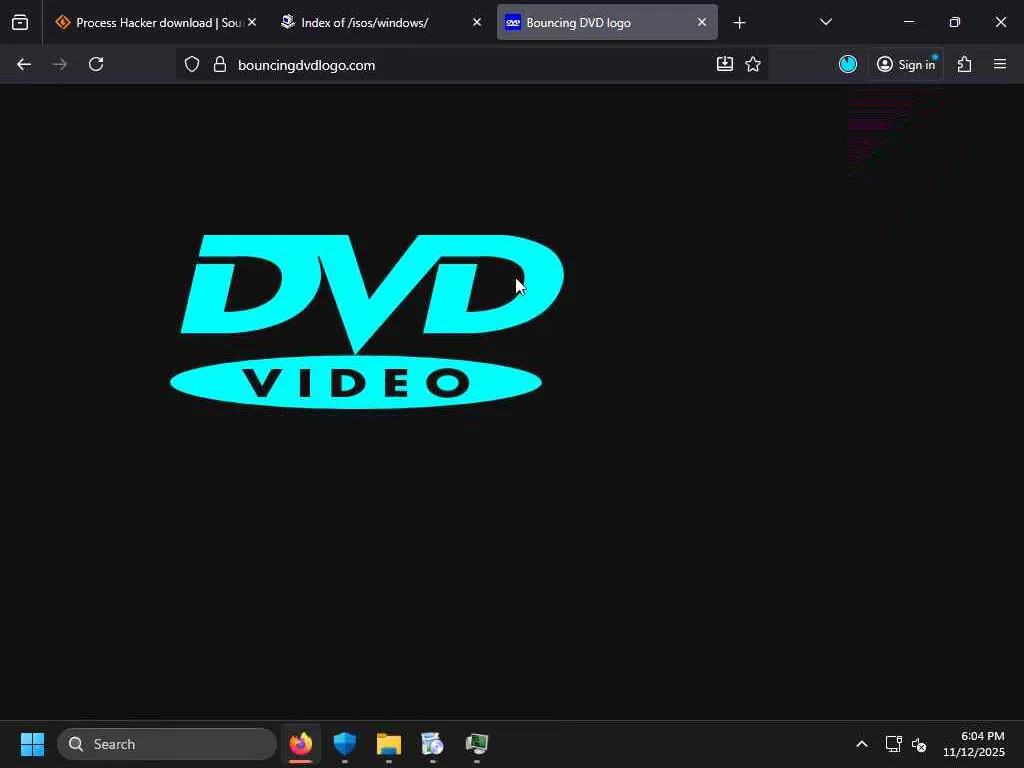Restore down the Firefox window
This screenshot has height=768, width=1024.
pyautogui.click(x=955, y=22)
